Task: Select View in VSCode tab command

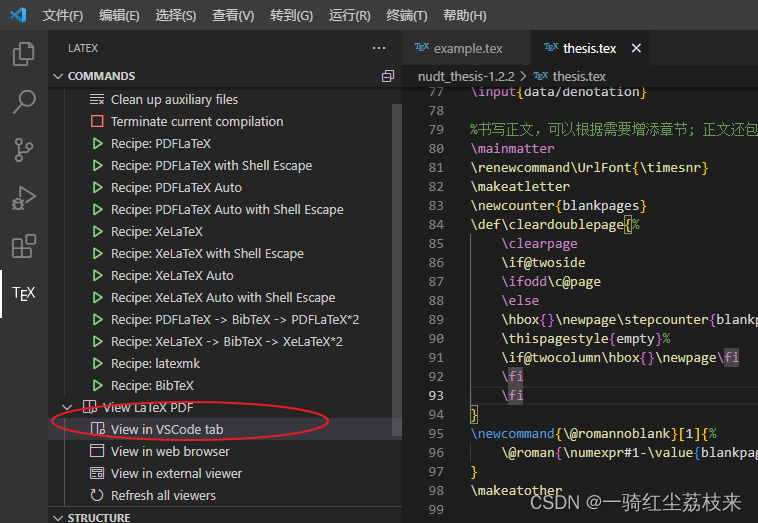Action: 225,429
